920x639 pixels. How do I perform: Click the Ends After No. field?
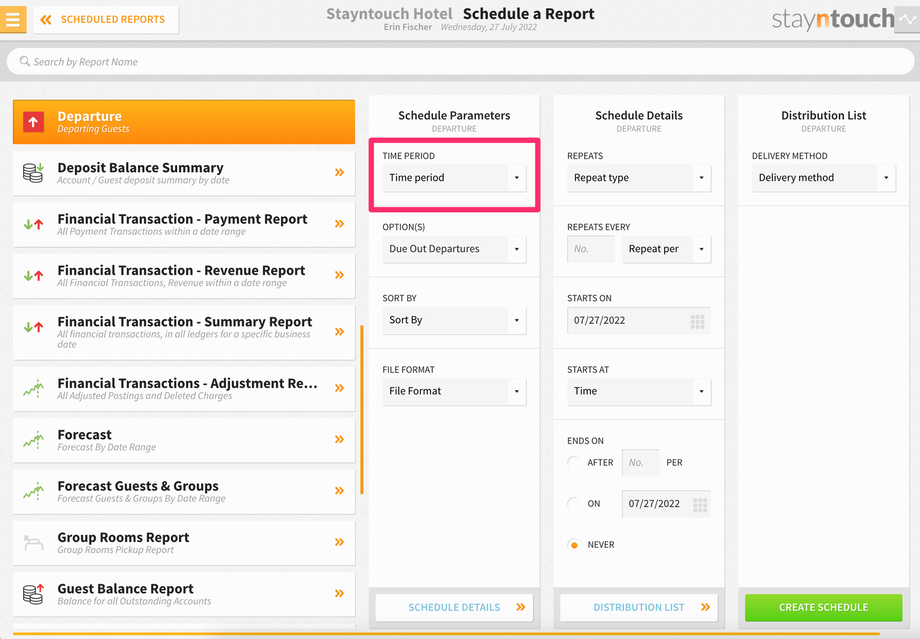click(x=641, y=462)
